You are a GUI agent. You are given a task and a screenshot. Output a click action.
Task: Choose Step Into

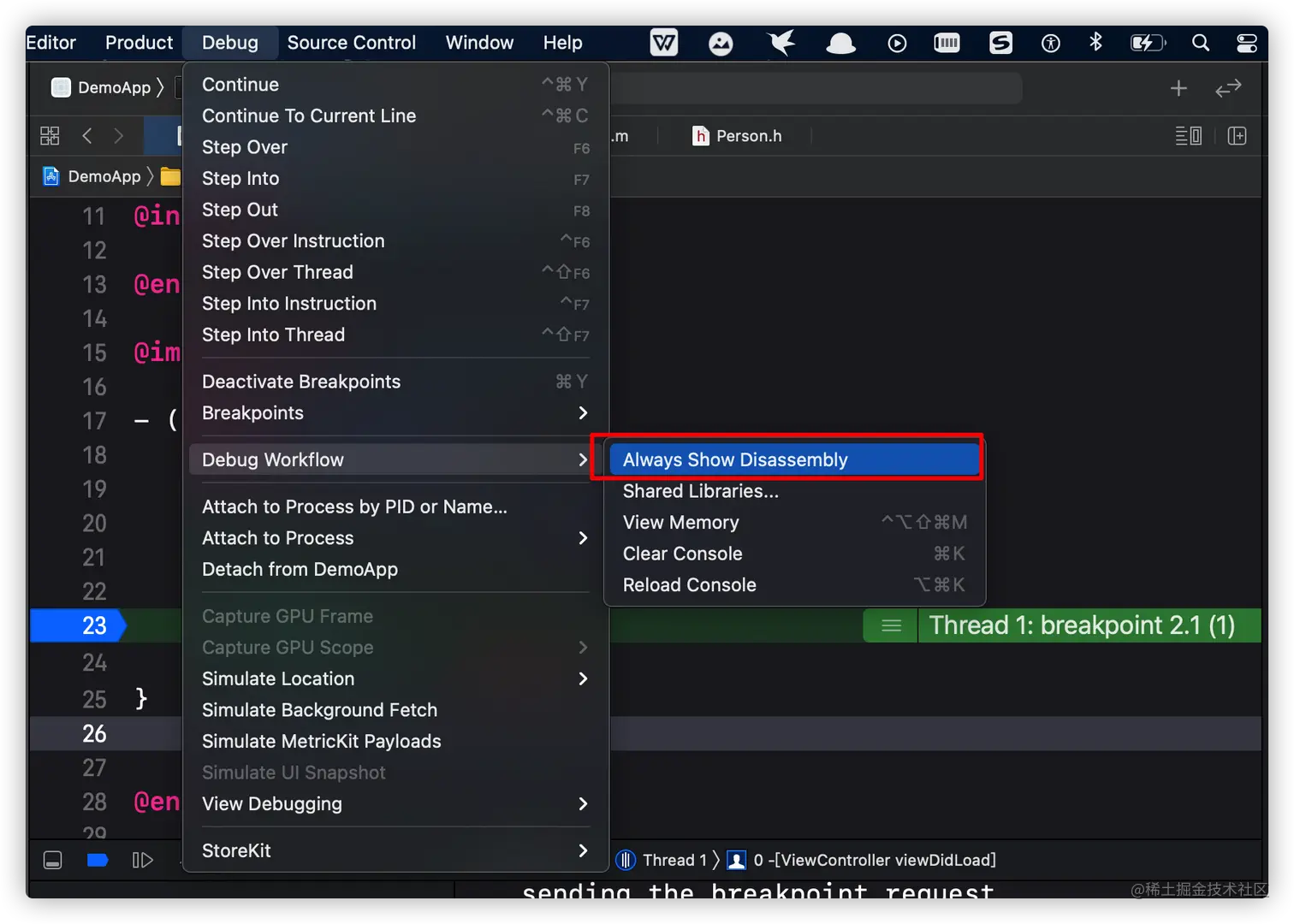pos(395,178)
